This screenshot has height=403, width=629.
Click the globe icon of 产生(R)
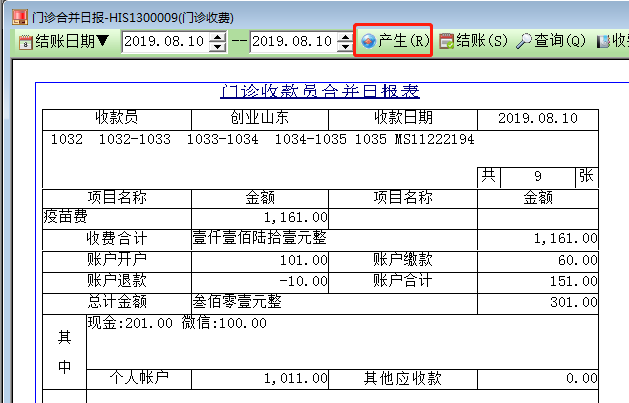(x=368, y=41)
